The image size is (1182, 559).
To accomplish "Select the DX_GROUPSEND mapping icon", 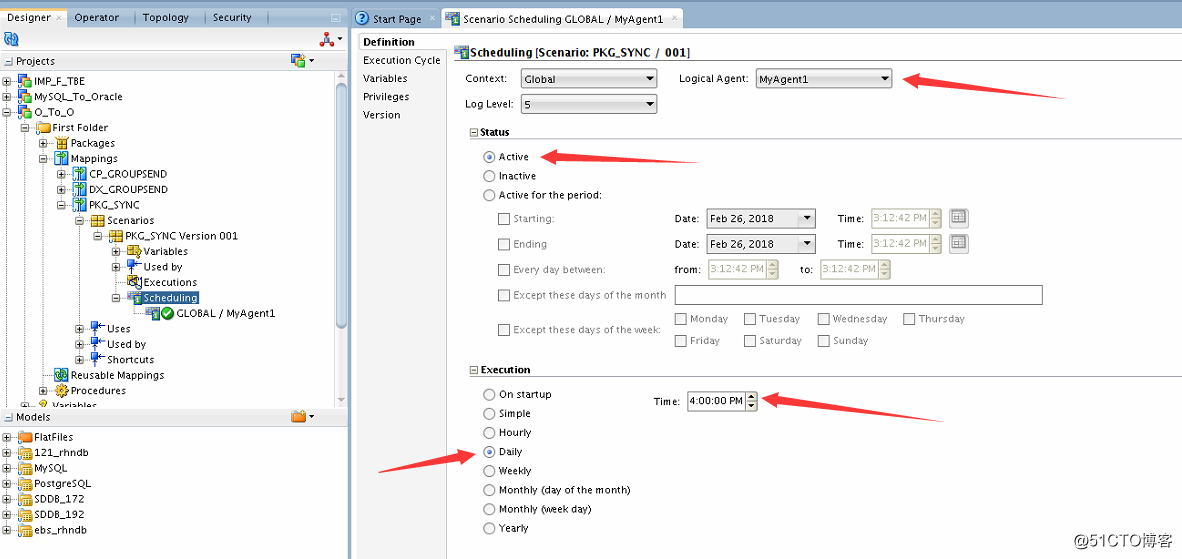I will coord(80,189).
